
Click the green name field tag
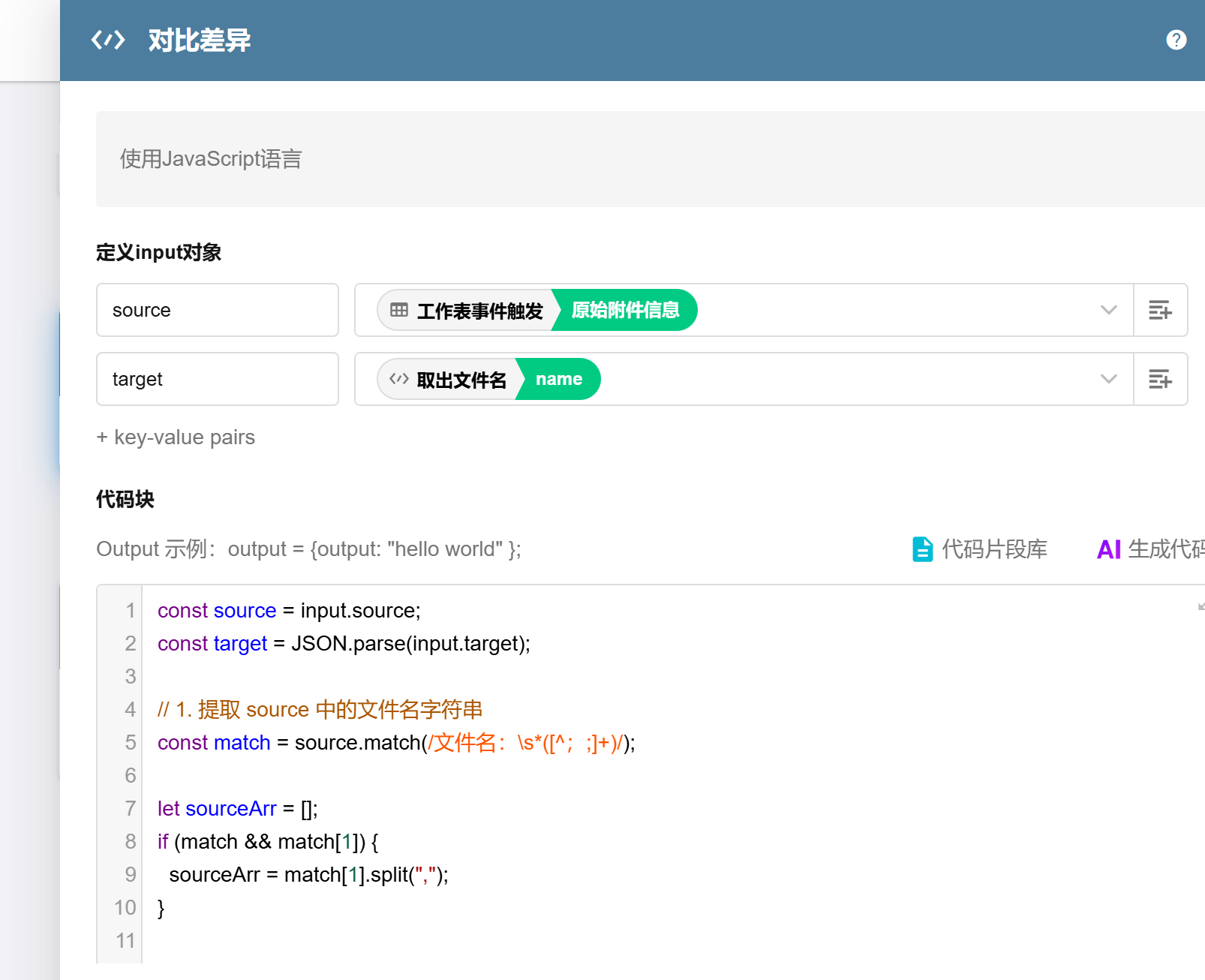[559, 379]
